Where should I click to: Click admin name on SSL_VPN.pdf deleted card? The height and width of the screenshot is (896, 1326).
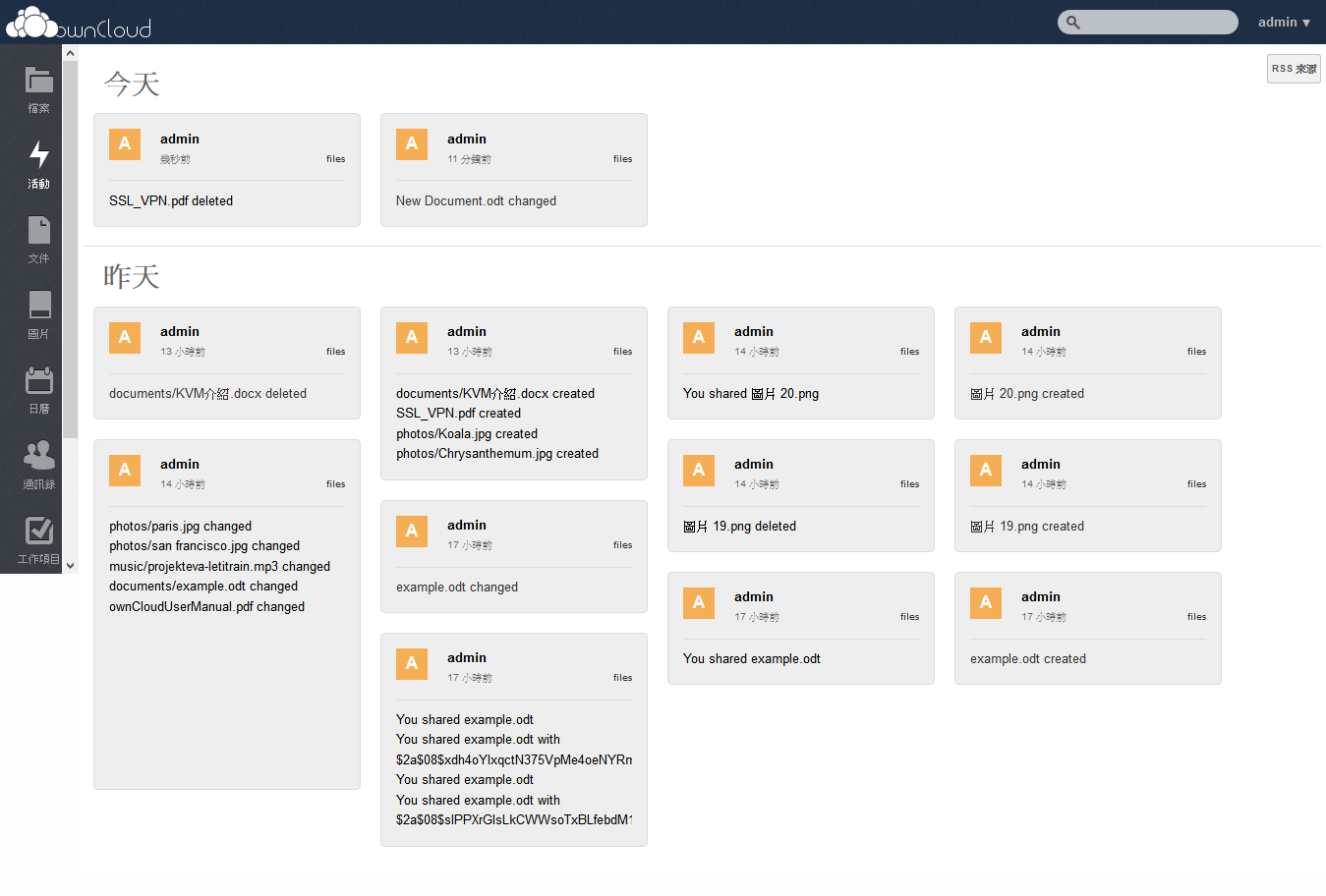coord(180,140)
